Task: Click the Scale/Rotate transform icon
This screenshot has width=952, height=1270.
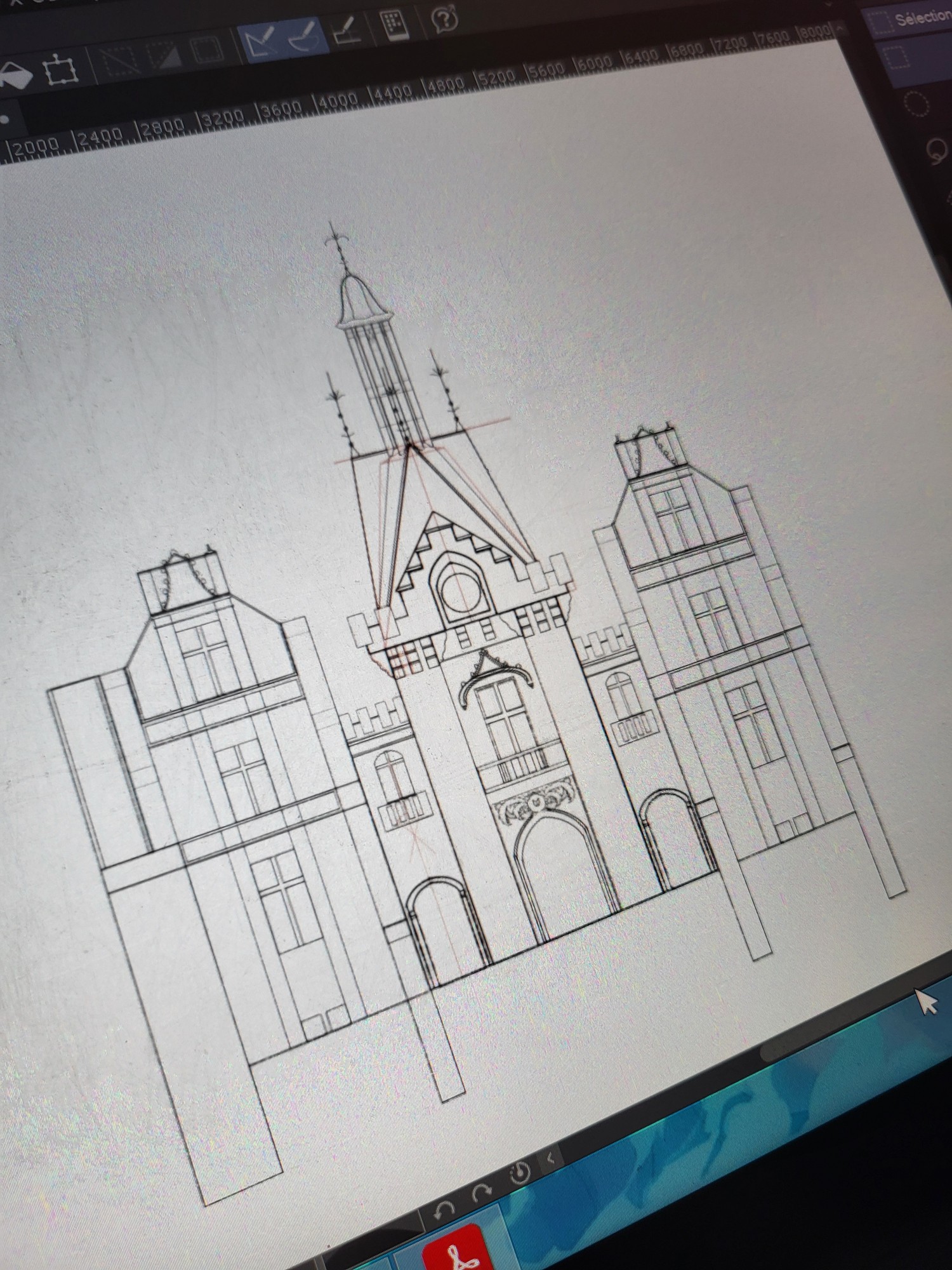Action: tap(59, 70)
